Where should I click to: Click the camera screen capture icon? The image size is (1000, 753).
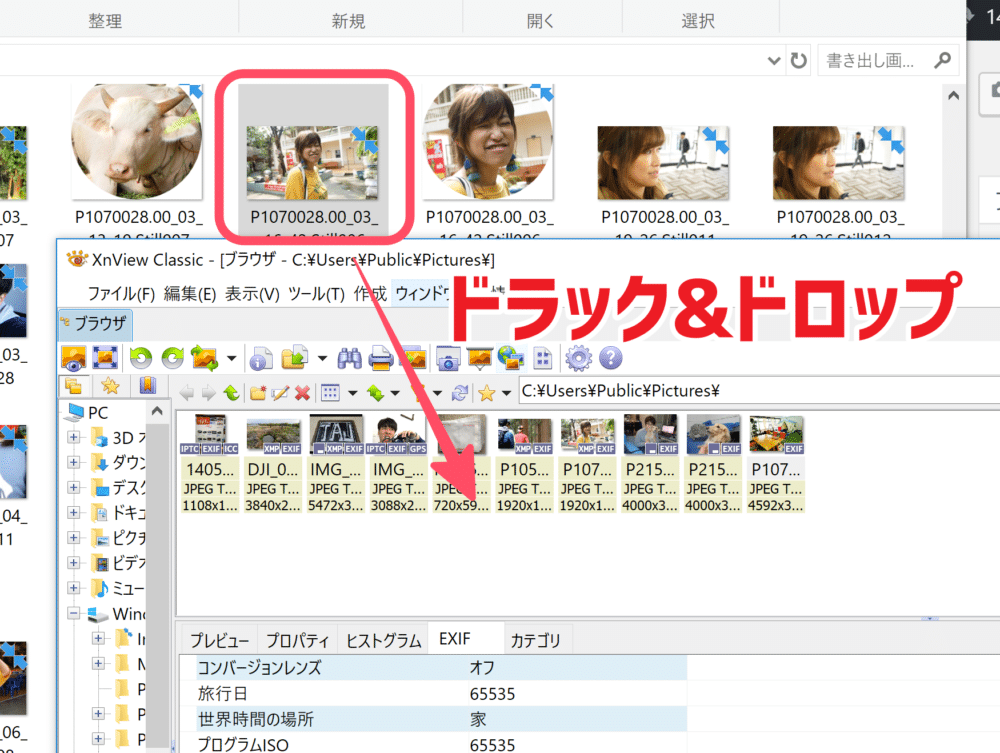[x=448, y=357]
